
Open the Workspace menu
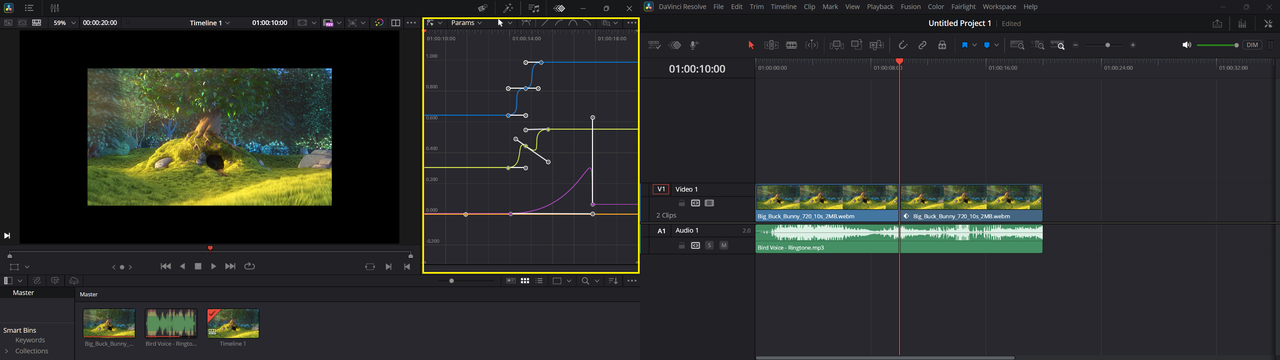point(999,7)
